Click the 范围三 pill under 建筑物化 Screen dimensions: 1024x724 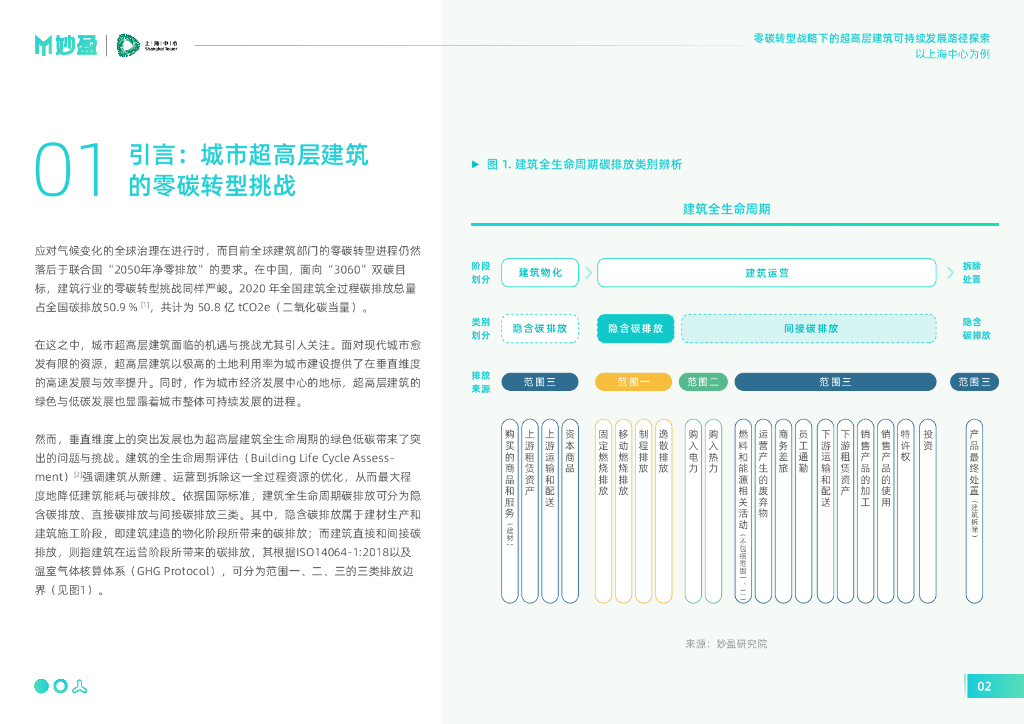pos(540,382)
